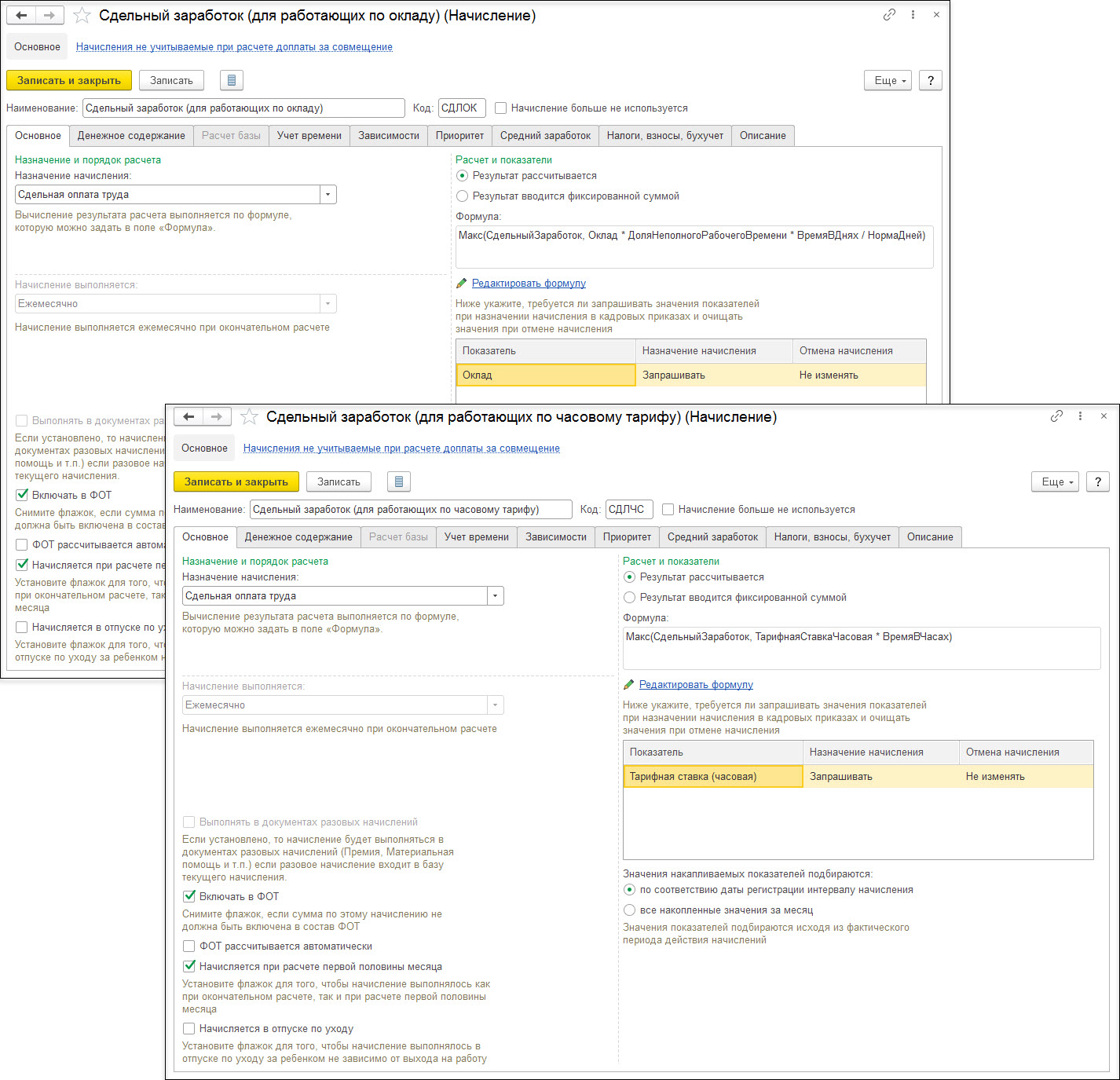Toggle 'Начисление больше не используется' in salary window
The height and width of the screenshot is (1080, 1120).
501,108
